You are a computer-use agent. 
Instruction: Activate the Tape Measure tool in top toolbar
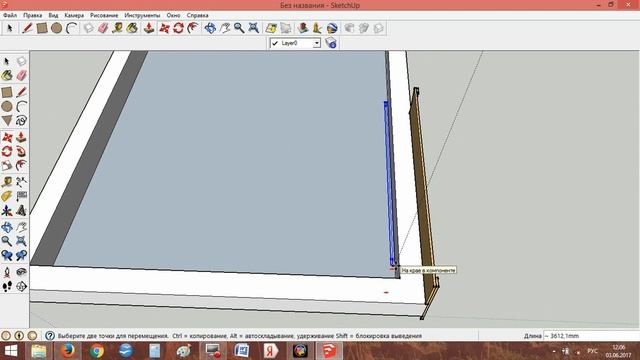pos(118,28)
